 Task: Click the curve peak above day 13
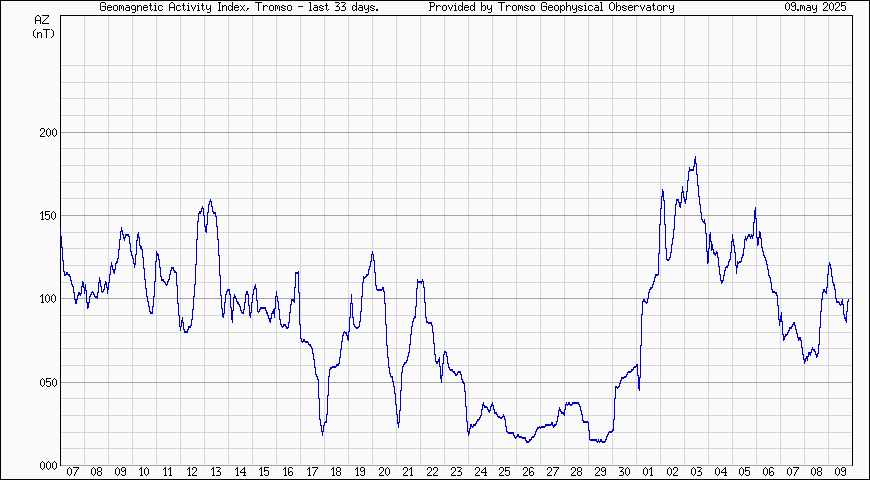click(x=210, y=200)
